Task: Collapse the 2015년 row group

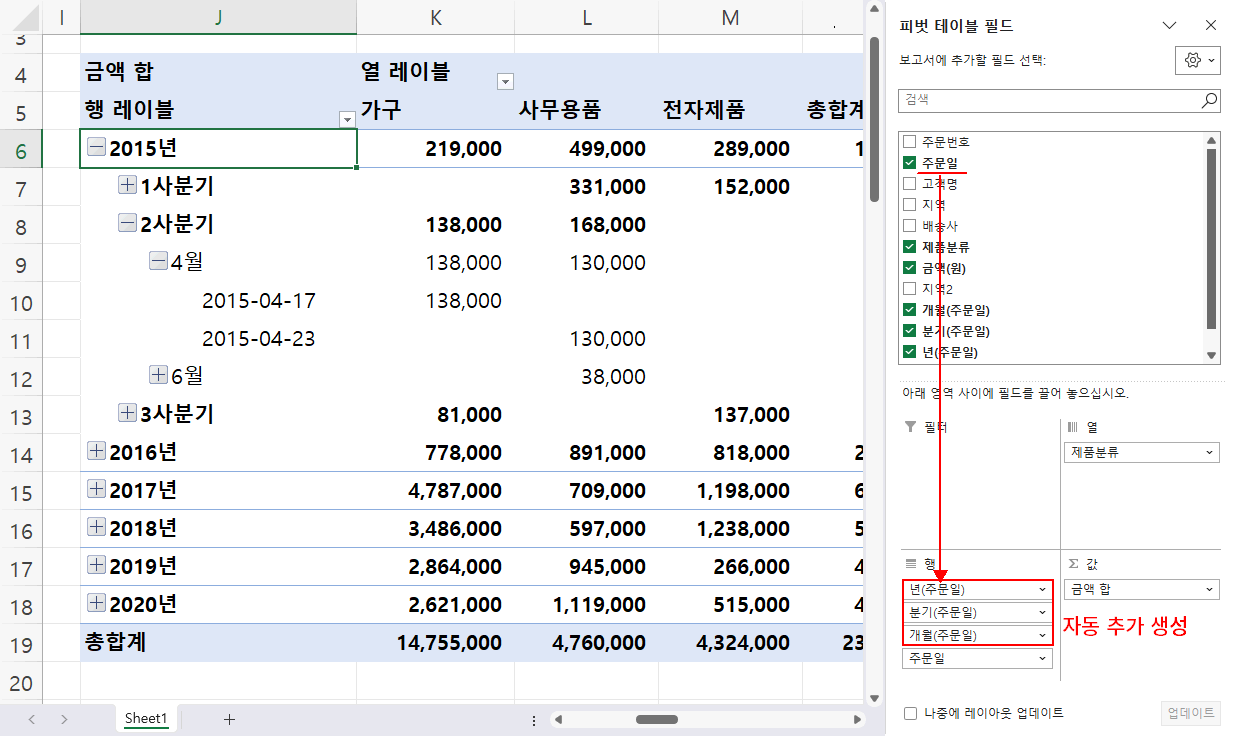Action: [x=95, y=148]
